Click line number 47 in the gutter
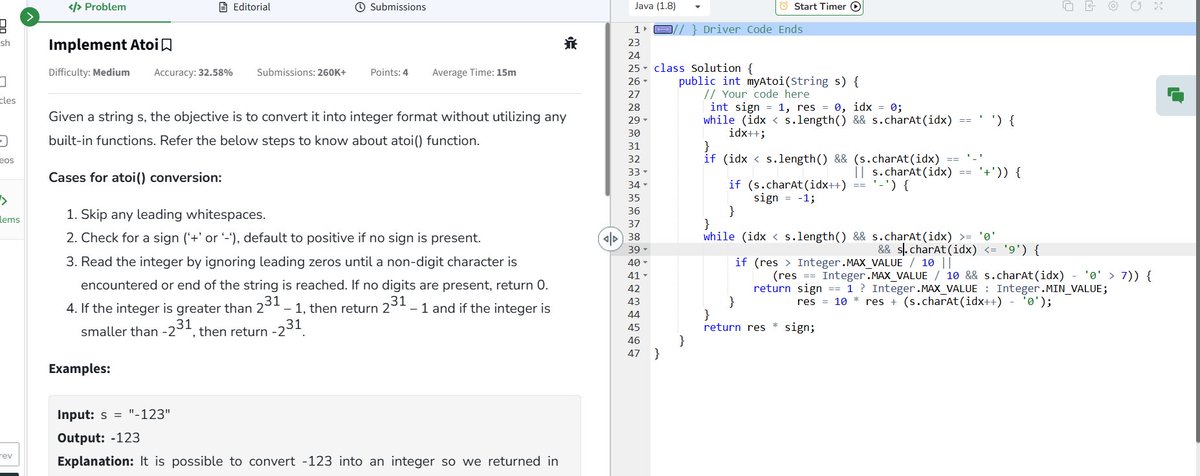The height and width of the screenshot is (476, 1200). click(x=632, y=353)
